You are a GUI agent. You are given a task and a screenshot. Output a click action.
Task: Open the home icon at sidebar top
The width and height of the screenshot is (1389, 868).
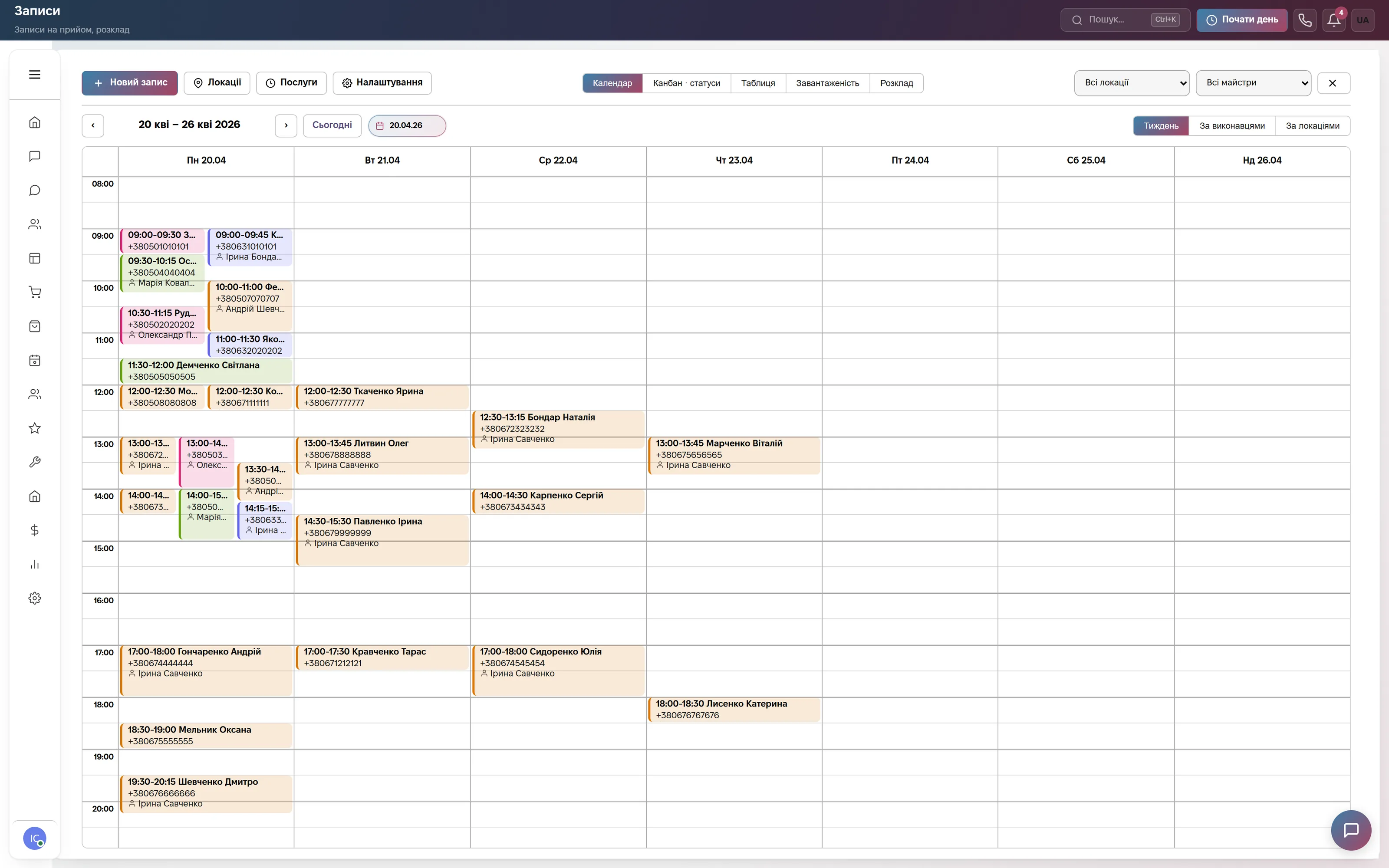(34, 122)
